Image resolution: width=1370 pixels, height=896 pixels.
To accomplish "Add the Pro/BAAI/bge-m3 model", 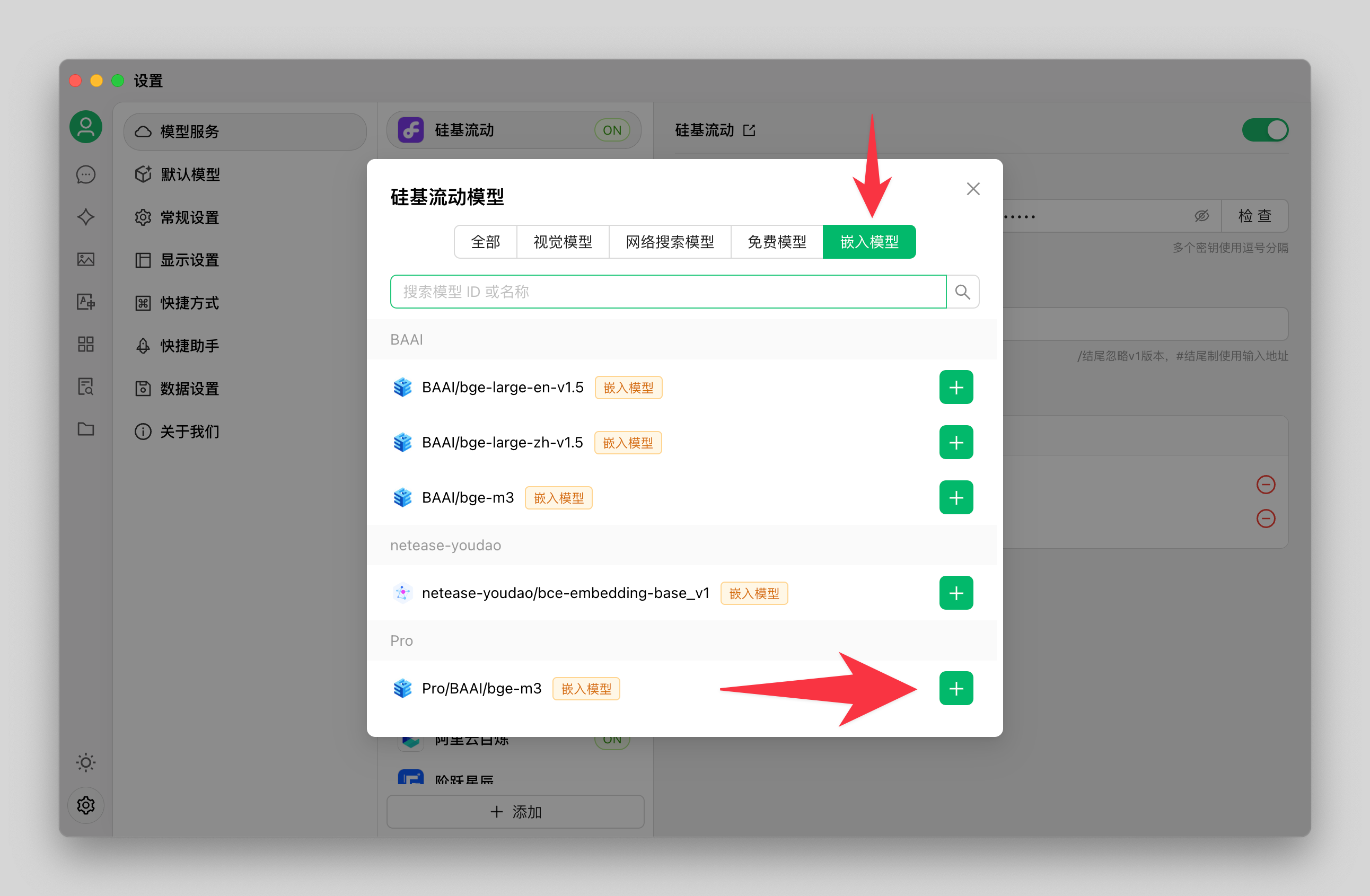I will (x=955, y=688).
